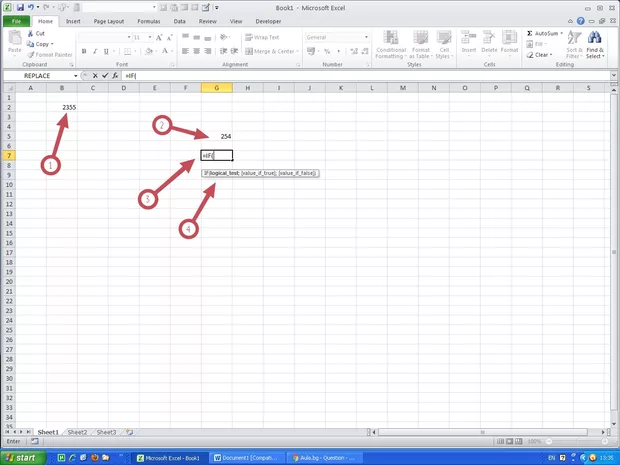
Task: Select the cell containing 254
Action: pos(217,136)
